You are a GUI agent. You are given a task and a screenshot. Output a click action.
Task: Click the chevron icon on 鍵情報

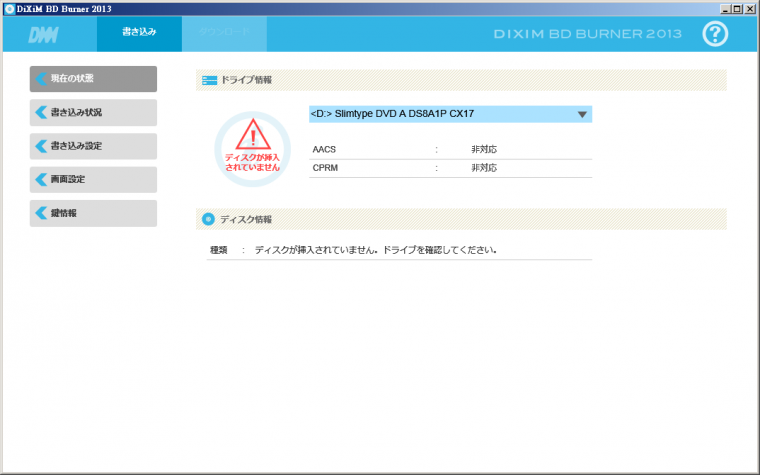pyautogui.click(x=41, y=213)
